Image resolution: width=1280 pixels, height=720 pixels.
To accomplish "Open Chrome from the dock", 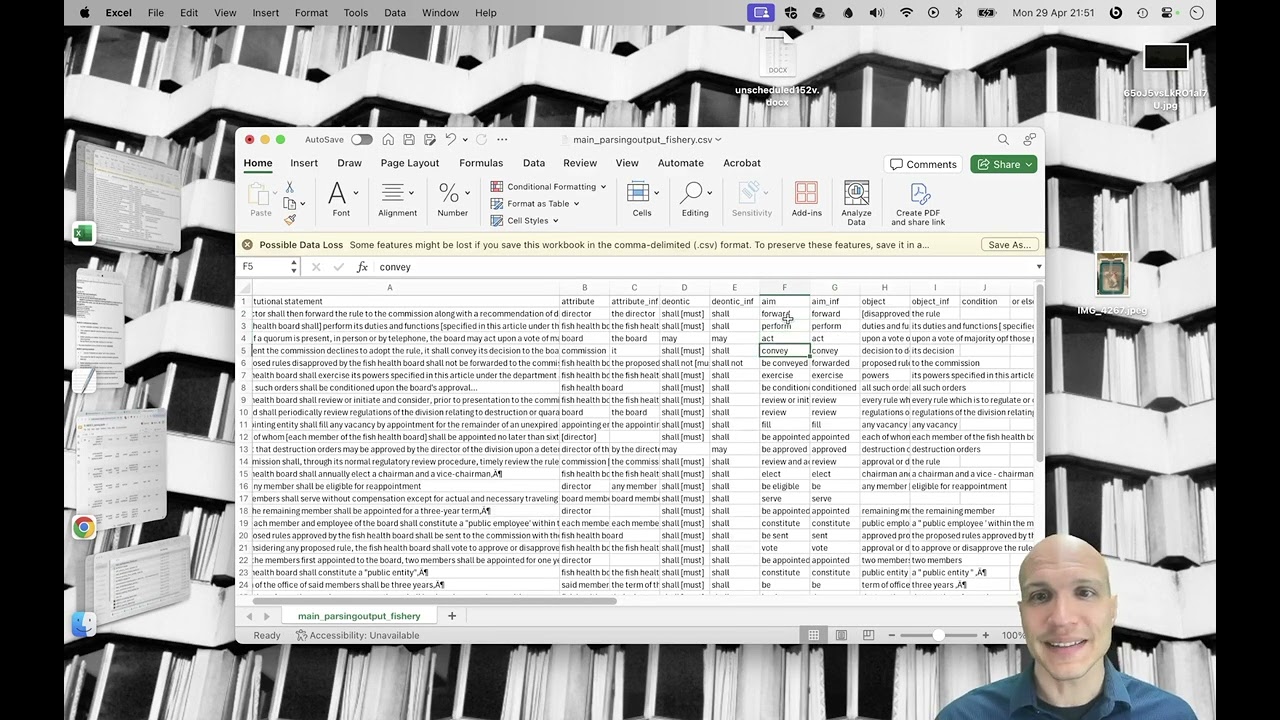I will pos(84,527).
